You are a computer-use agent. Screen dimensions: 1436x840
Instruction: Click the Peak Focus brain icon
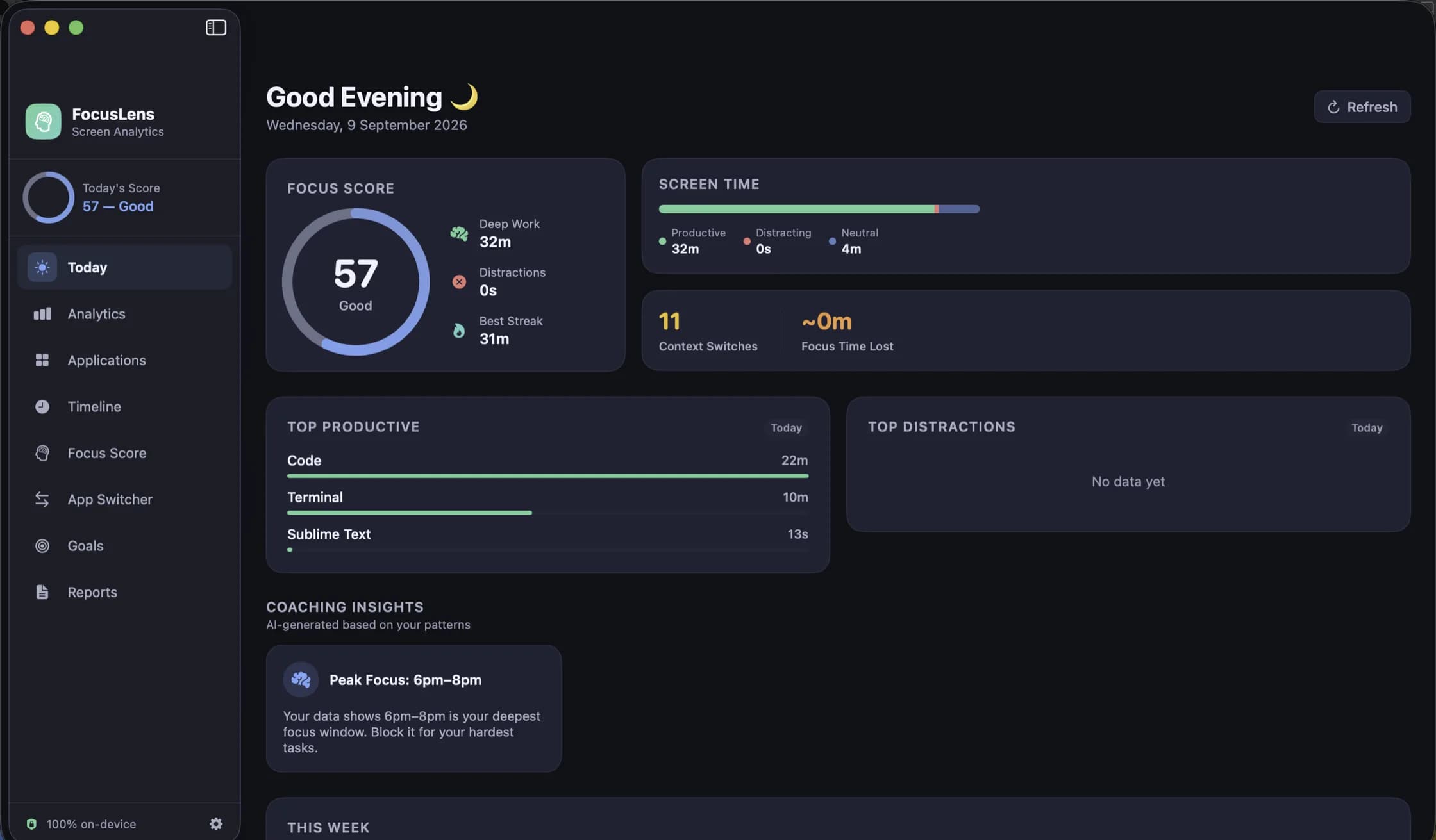(301, 679)
